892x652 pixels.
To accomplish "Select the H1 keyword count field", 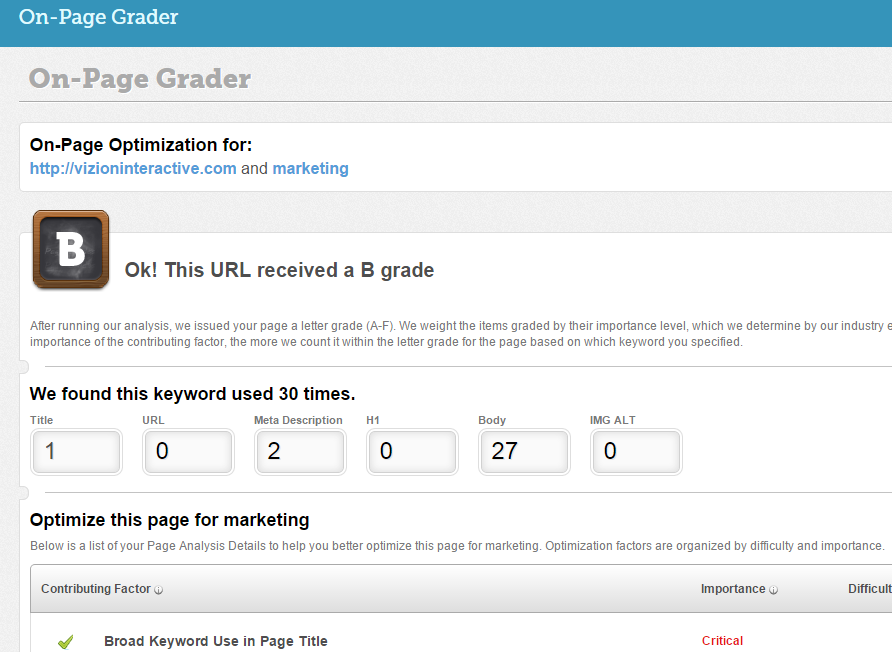I will [412, 452].
